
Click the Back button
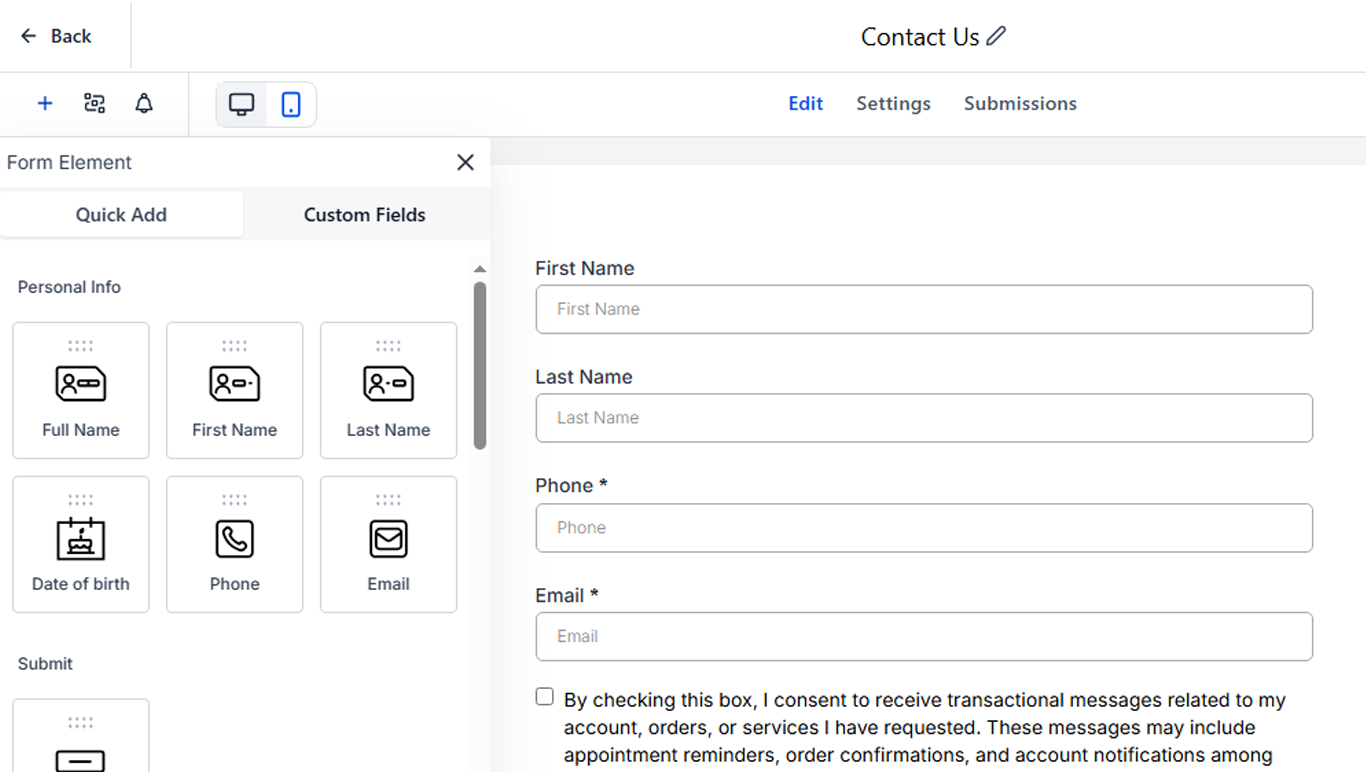(x=56, y=36)
